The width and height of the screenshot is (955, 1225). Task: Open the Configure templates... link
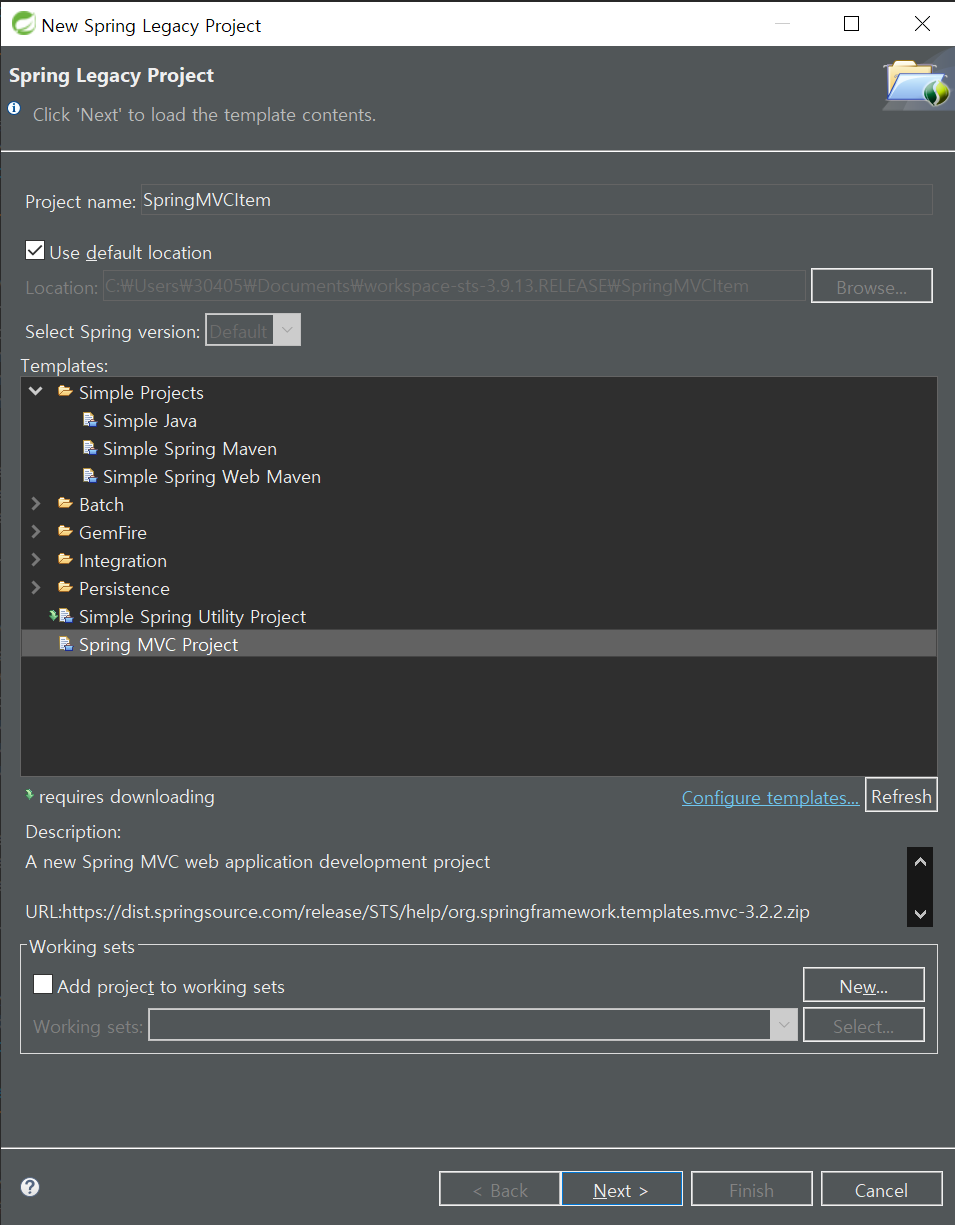pyautogui.click(x=770, y=797)
